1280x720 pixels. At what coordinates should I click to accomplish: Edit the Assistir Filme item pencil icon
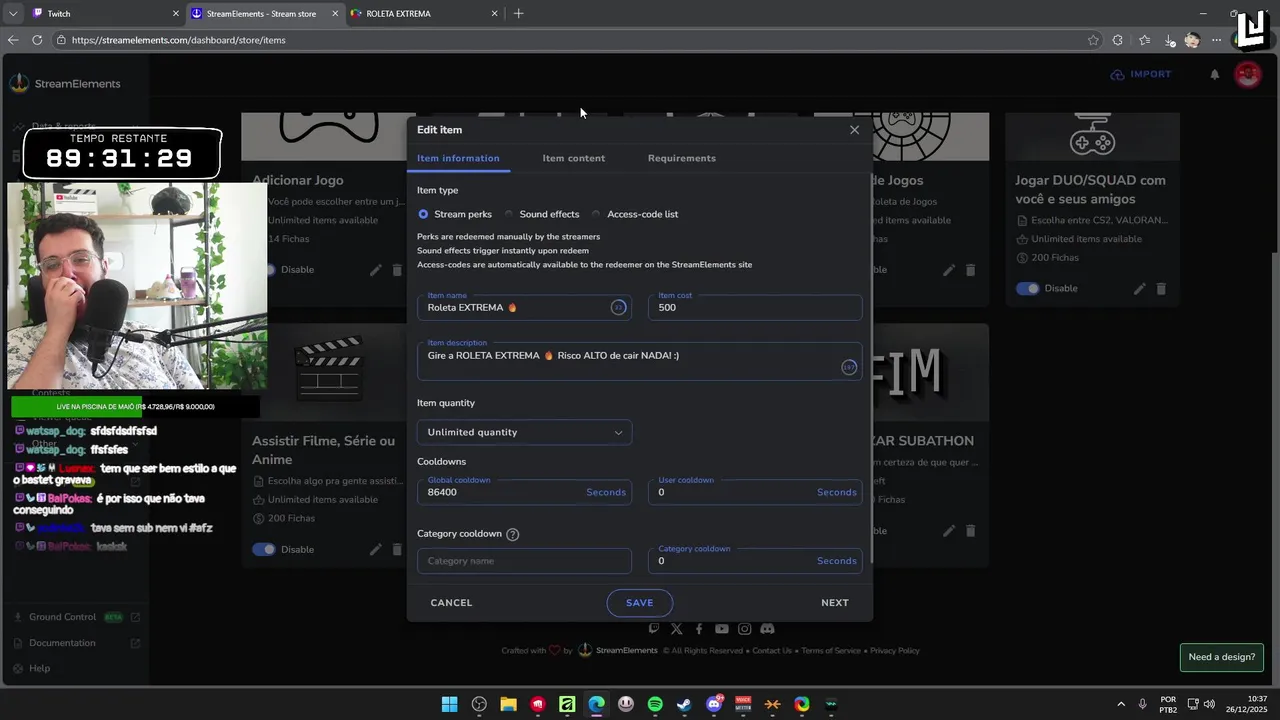(x=376, y=549)
